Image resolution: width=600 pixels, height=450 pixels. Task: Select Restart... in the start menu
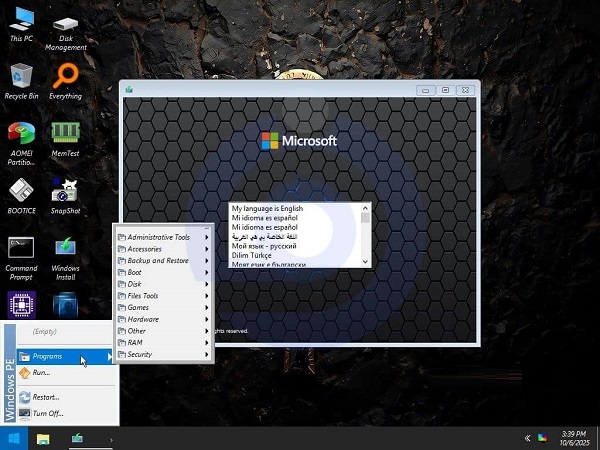click(65, 398)
